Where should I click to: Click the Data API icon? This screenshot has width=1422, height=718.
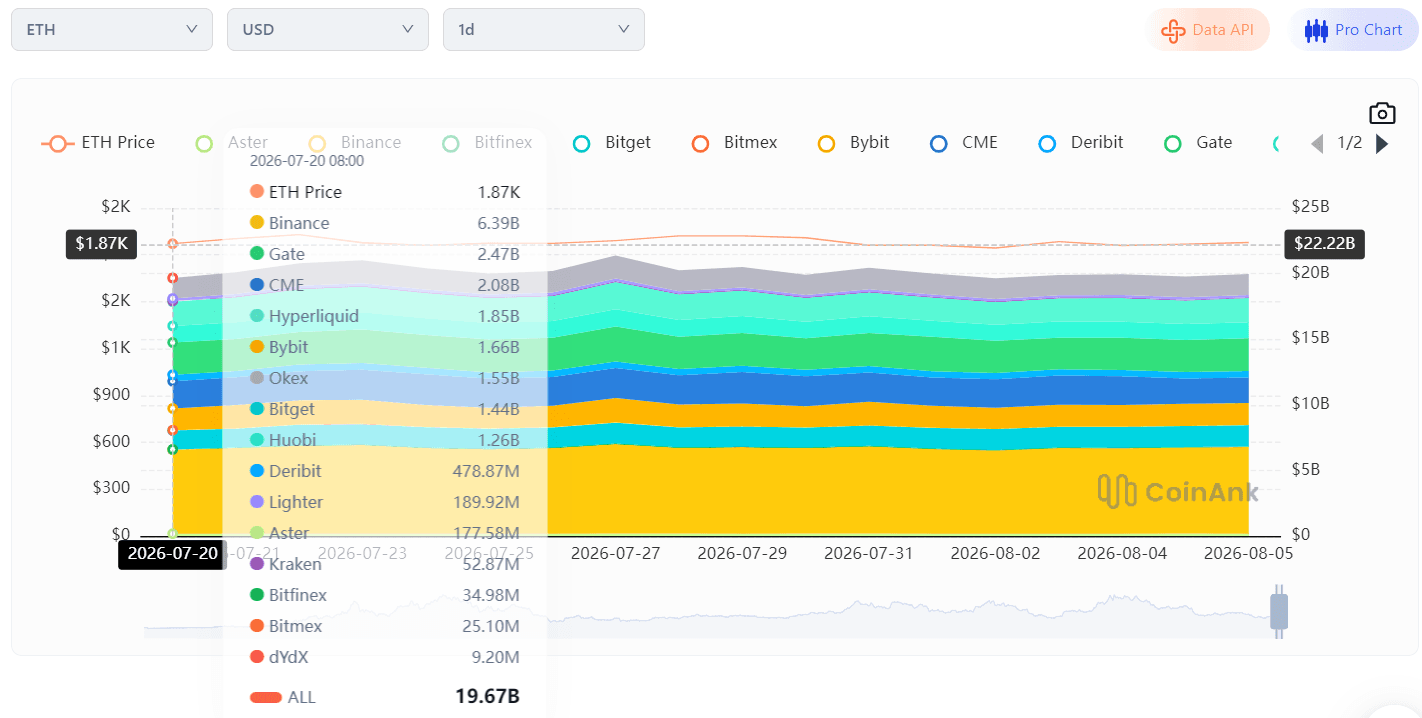[1173, 30]
